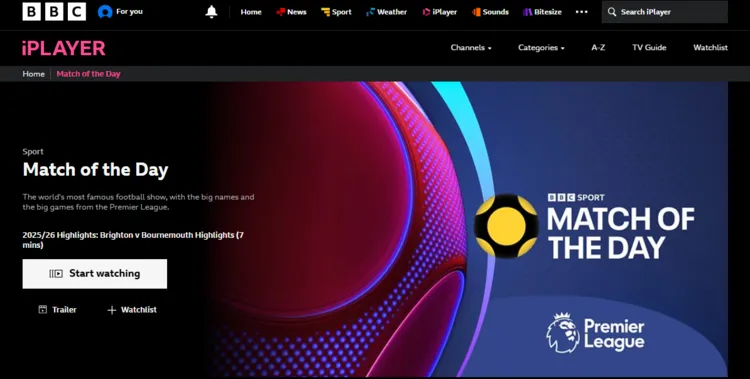750x379 pixels.
Task: Click the purple Bitesize icon
Action: (x=527, y=12)
